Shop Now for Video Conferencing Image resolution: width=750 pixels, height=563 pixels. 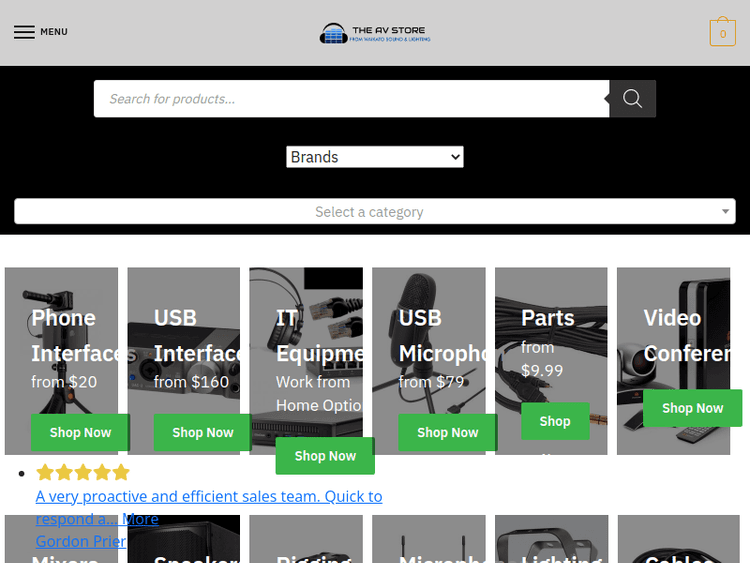[x=692, y=408]
